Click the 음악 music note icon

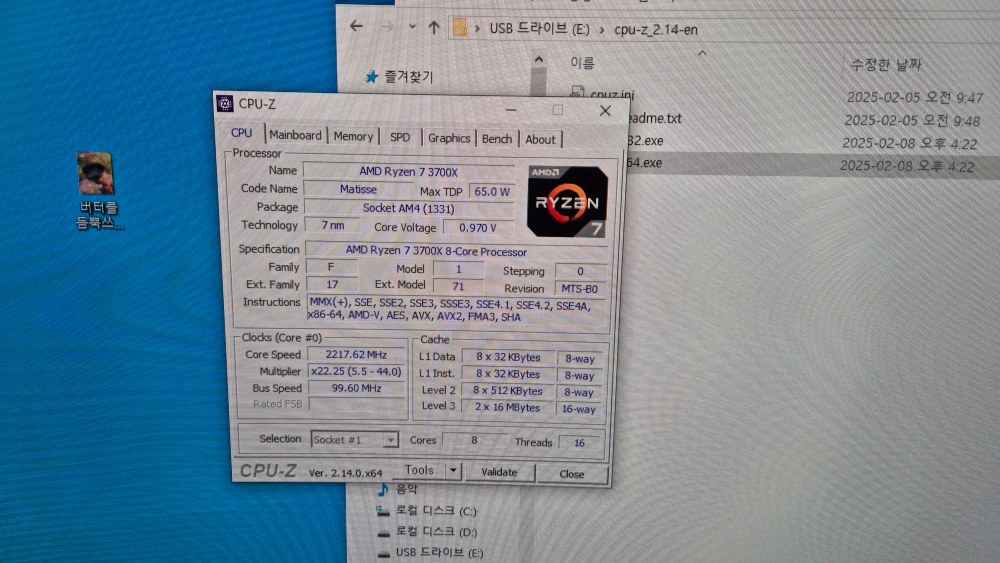pos(383,489)
